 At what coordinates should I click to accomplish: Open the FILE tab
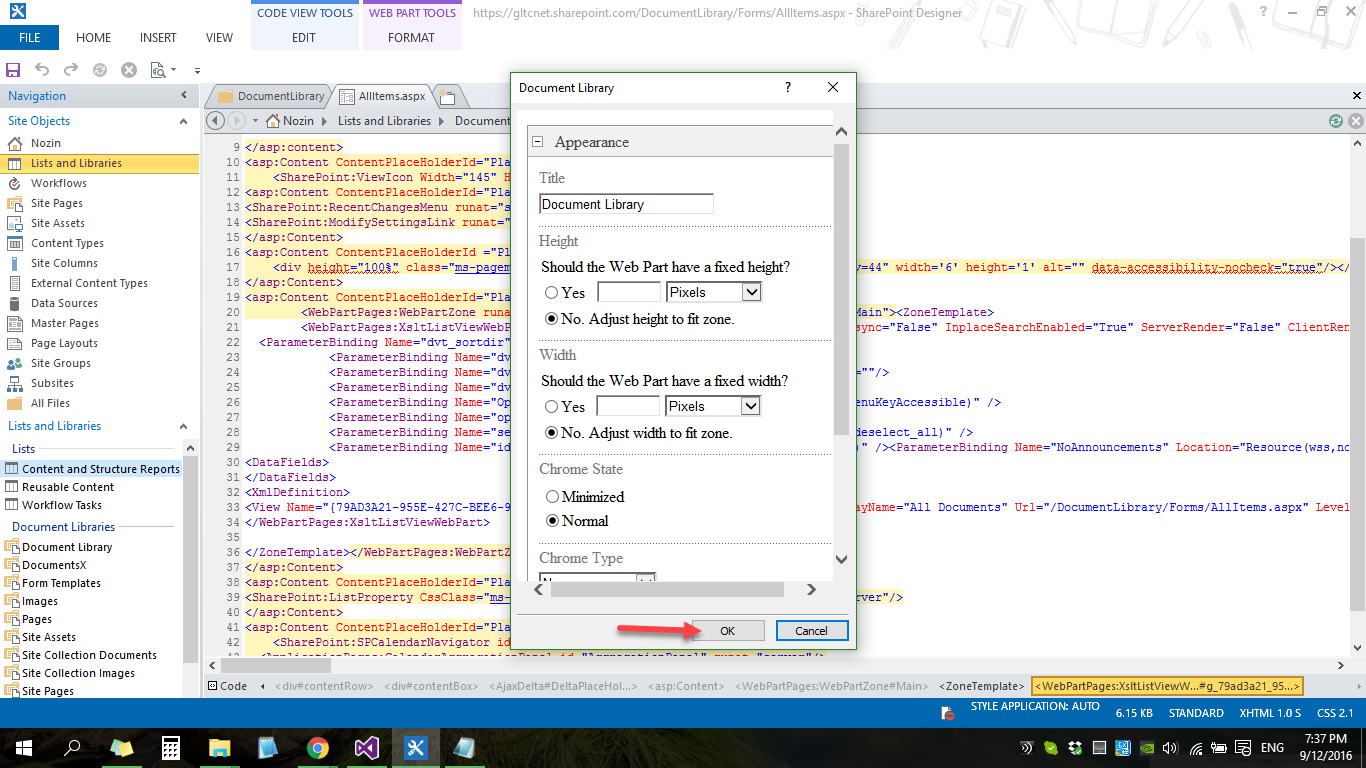tap(29, 38)
